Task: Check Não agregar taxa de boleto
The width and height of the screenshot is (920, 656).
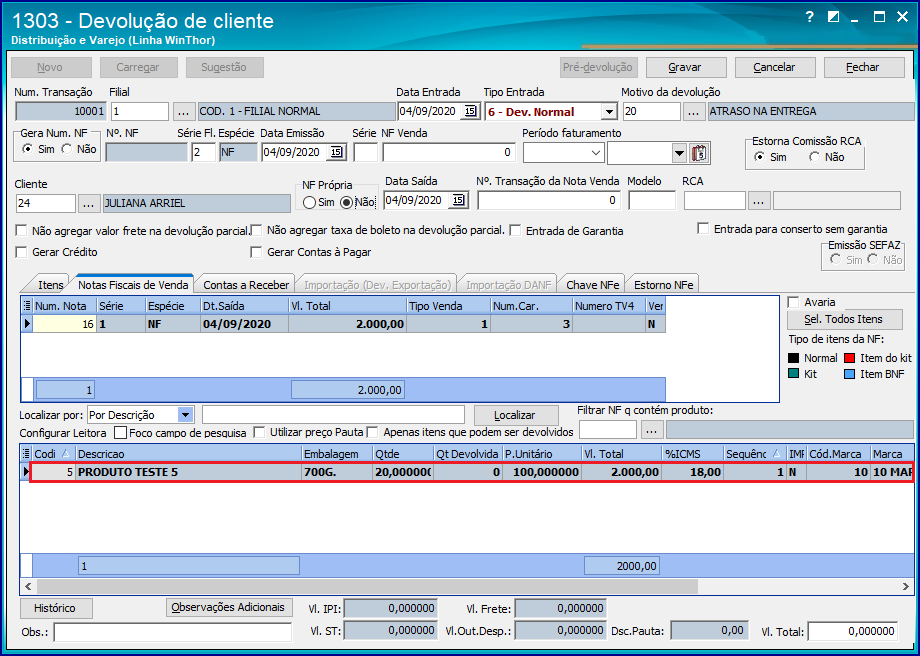Action: (256, 231)
